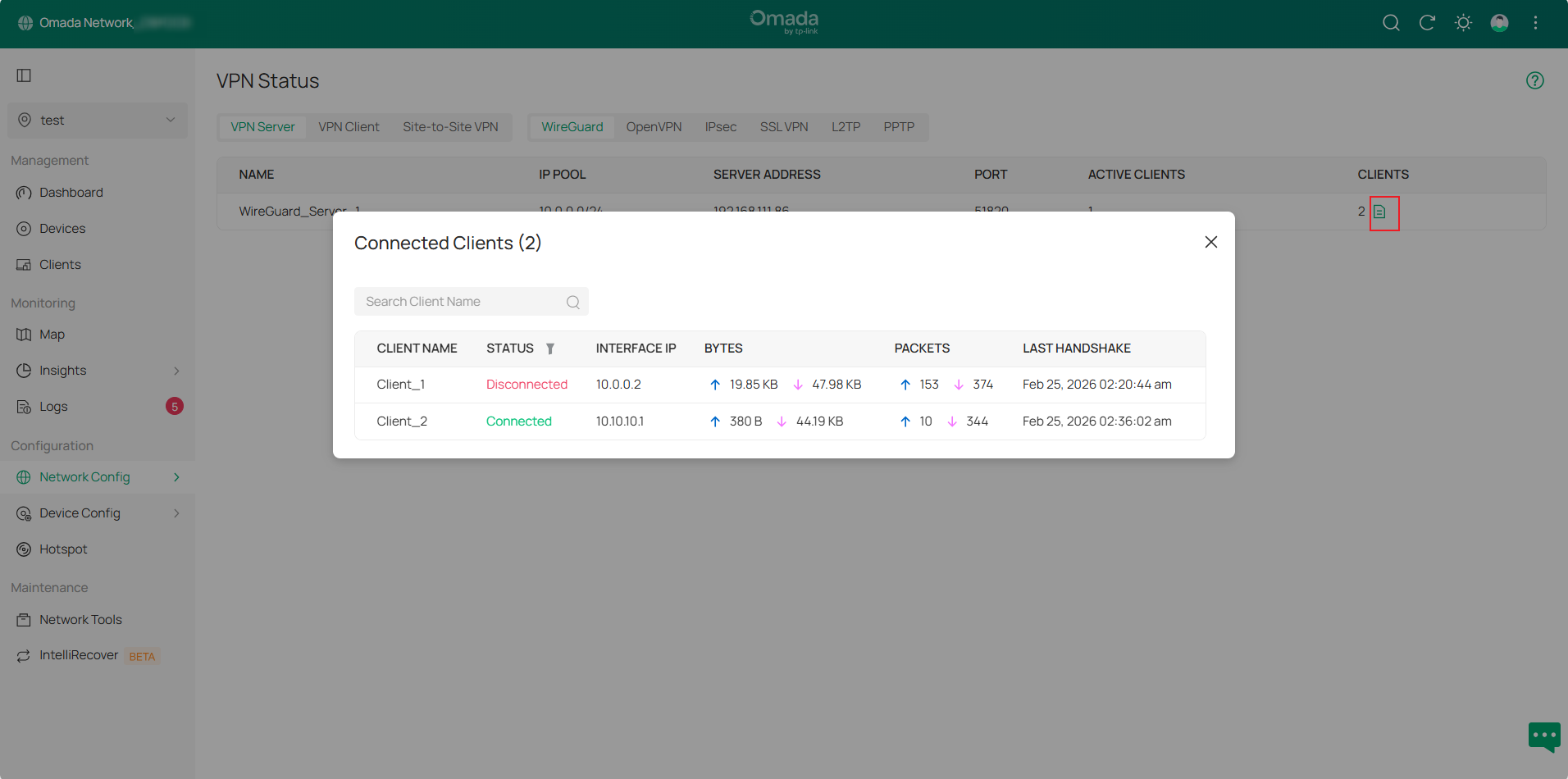The image size is (1568, 779).
Task: Click the client list document icon for WireGuard_Server
Action: [1383, 212]
